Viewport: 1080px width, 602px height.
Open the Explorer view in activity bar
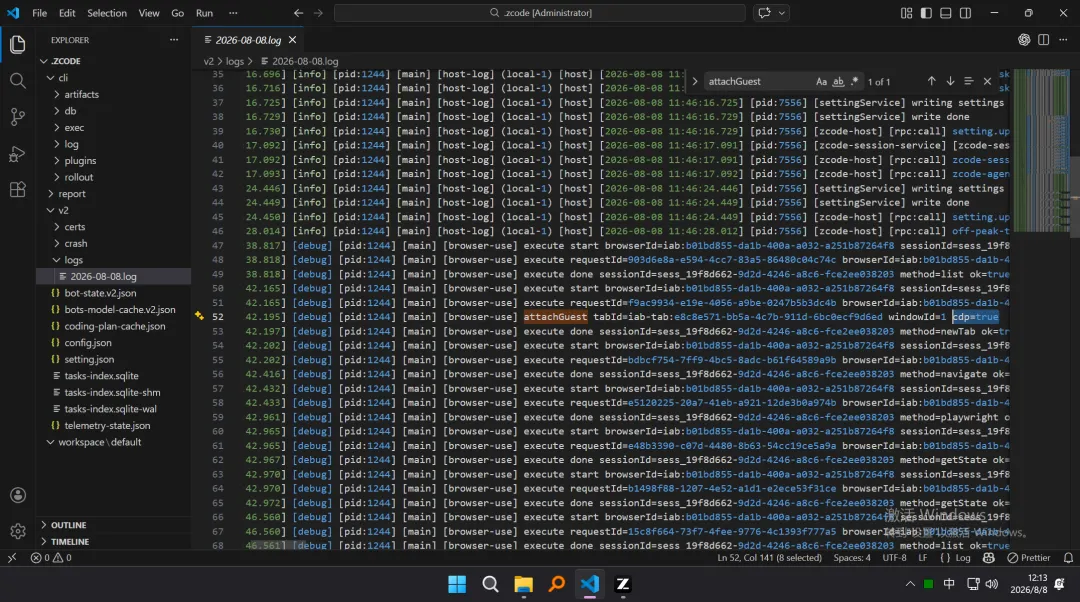click(18, 45)
